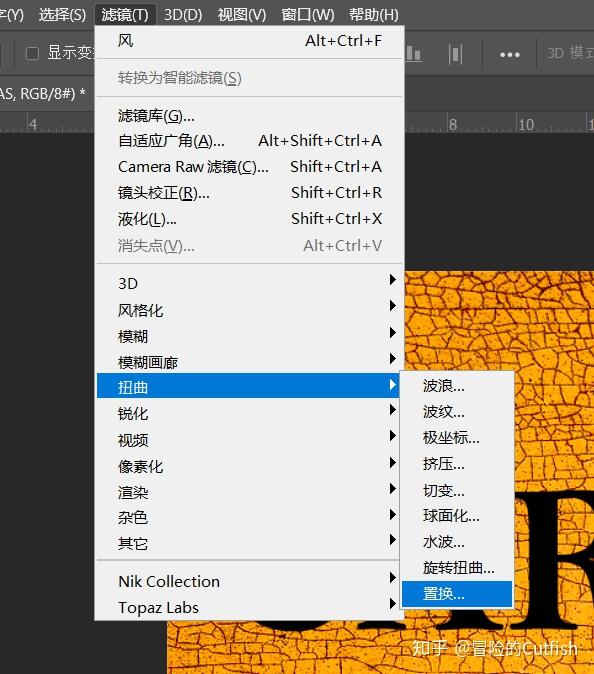The image size is (594, 674).
Task: Expand the 其它 submenu
Action: (x=248, y=544)
